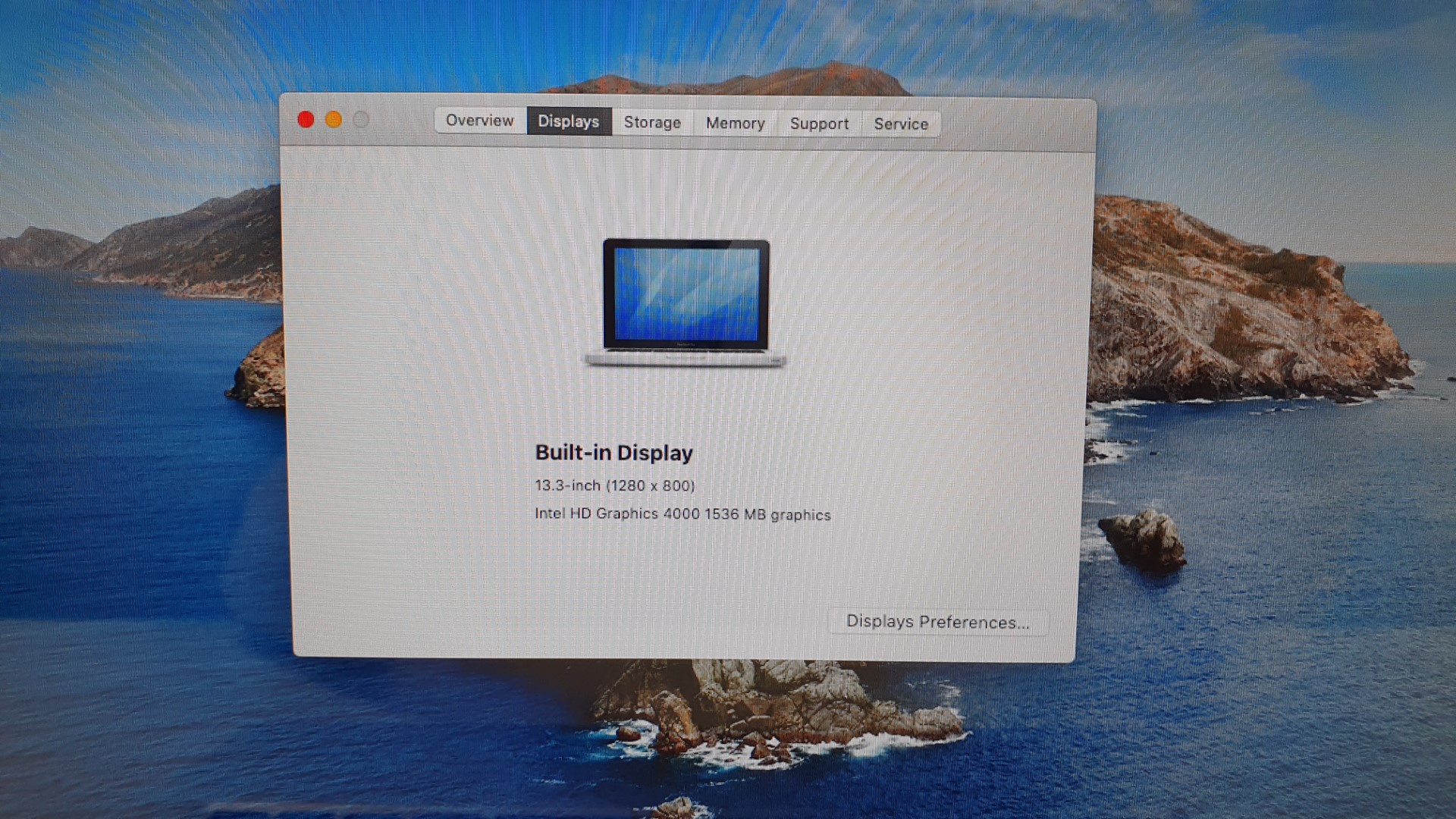Go to the Memory tab

(735, 123)
